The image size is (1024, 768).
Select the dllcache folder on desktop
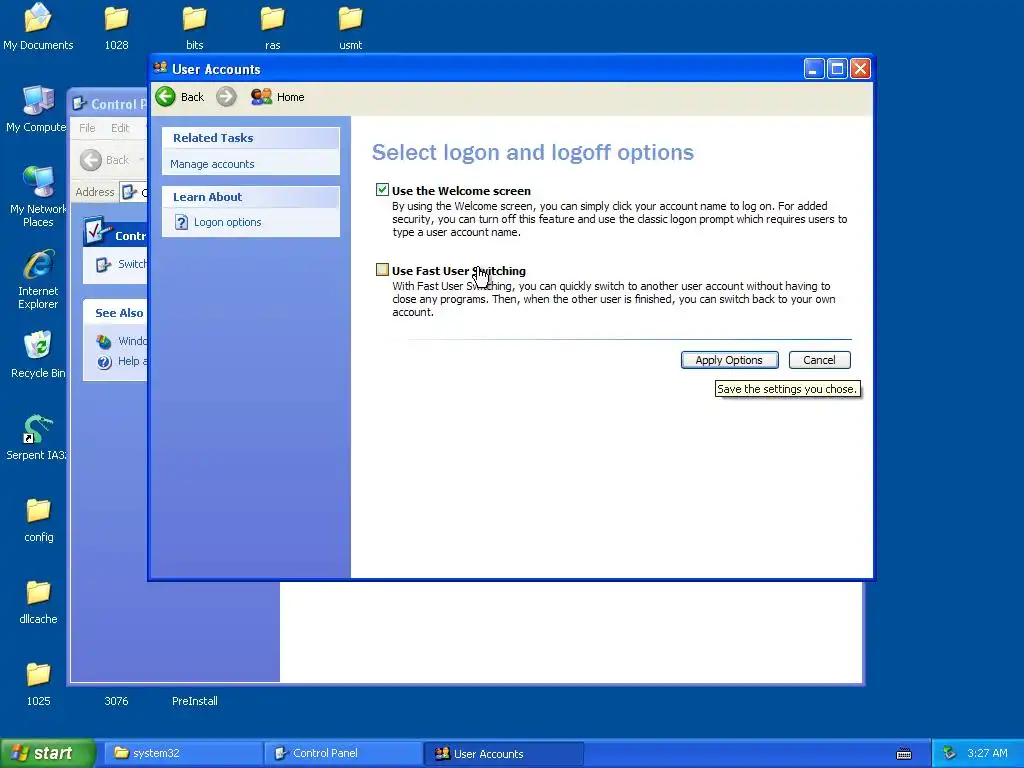pyautogui.click(x=39, y=601)
